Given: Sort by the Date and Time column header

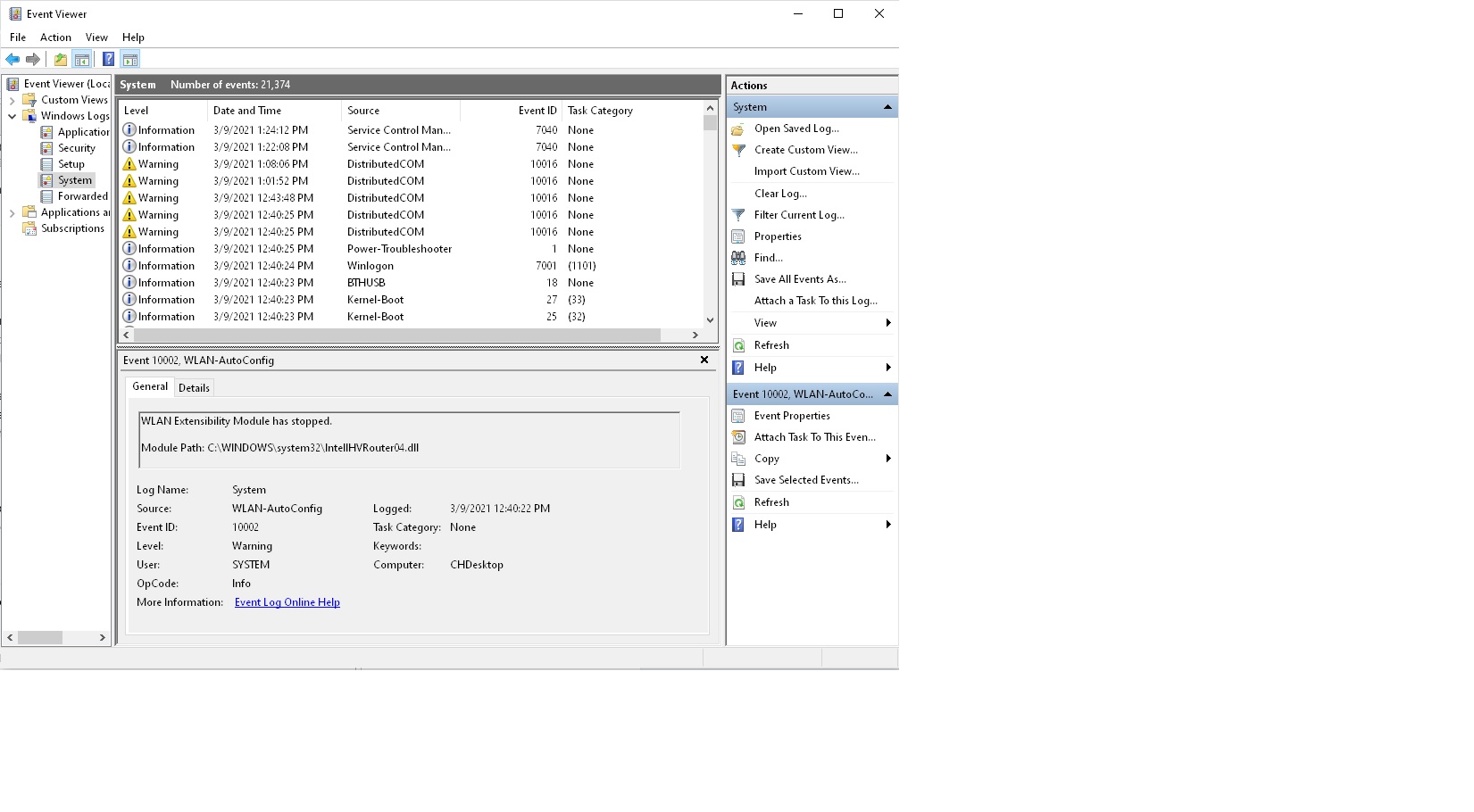Looking at the screenshot, I should coord(275,111).
